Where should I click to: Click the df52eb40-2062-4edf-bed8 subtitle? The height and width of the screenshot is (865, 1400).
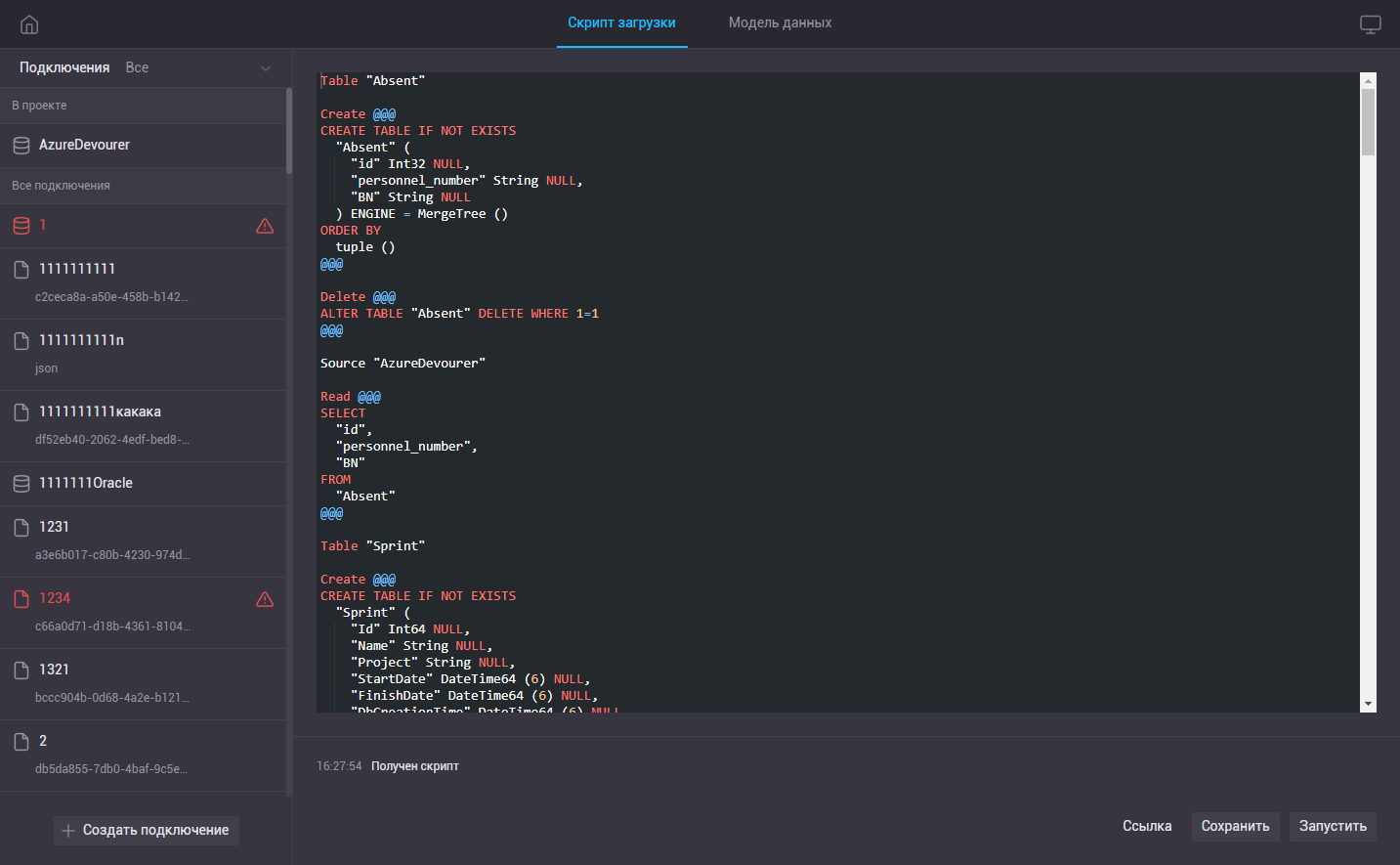pos(112,440)
